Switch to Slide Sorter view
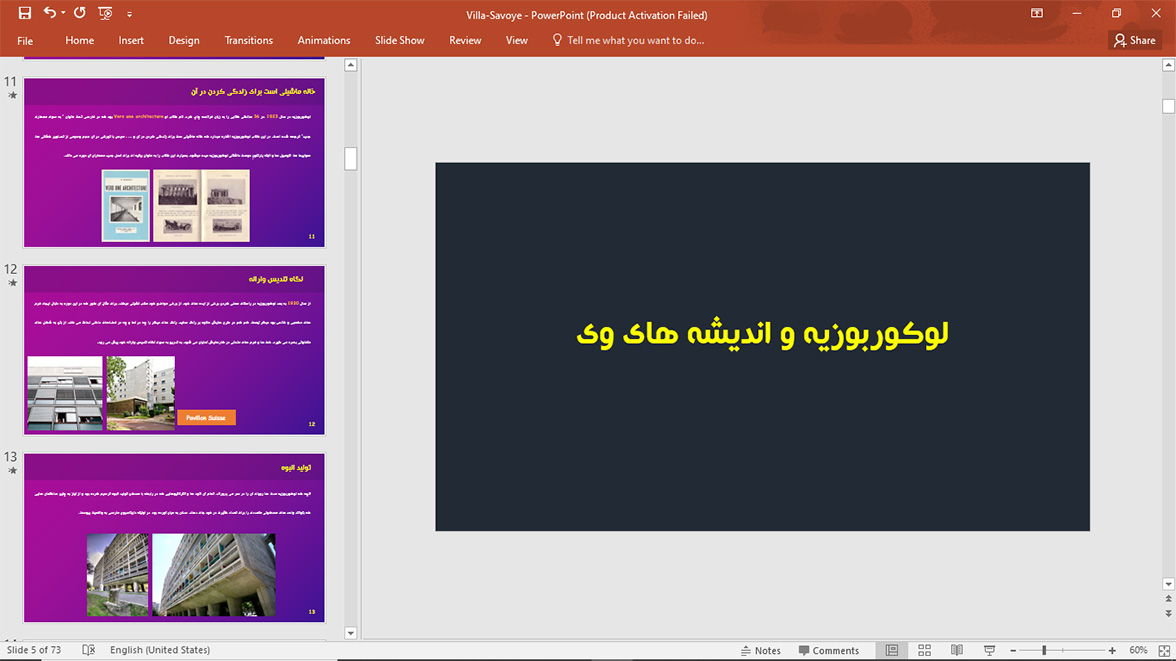The height and width of the screenshot is (661, 1176). [x=924, y=650]
